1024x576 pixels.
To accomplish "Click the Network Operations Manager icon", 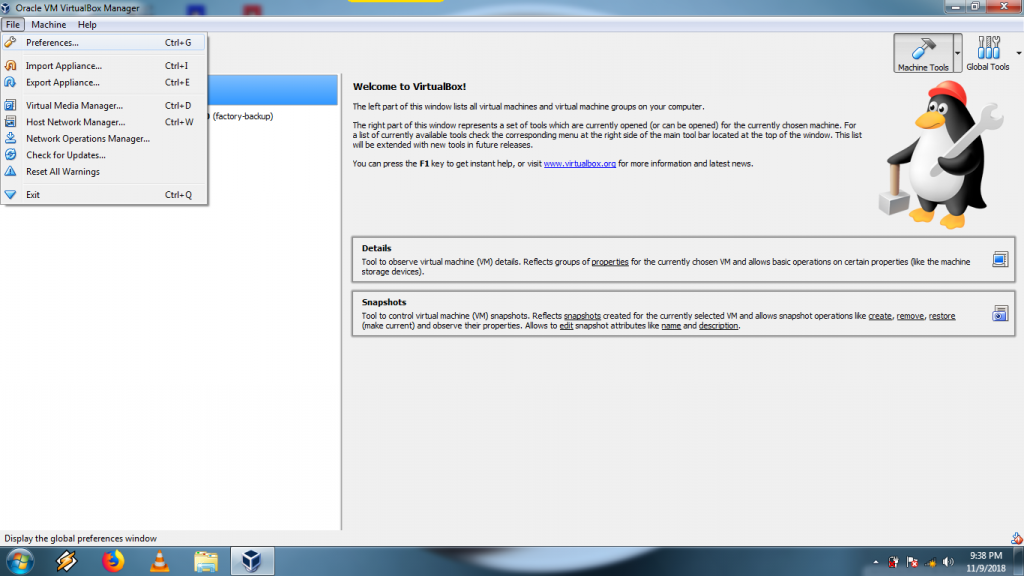I will (10, 138).
